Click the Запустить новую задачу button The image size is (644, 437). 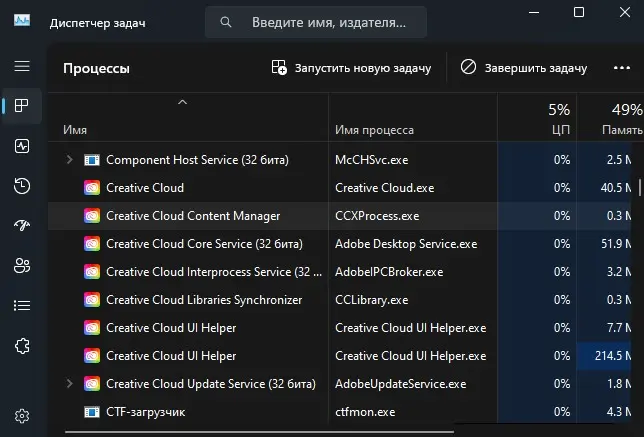pos(351,68)
